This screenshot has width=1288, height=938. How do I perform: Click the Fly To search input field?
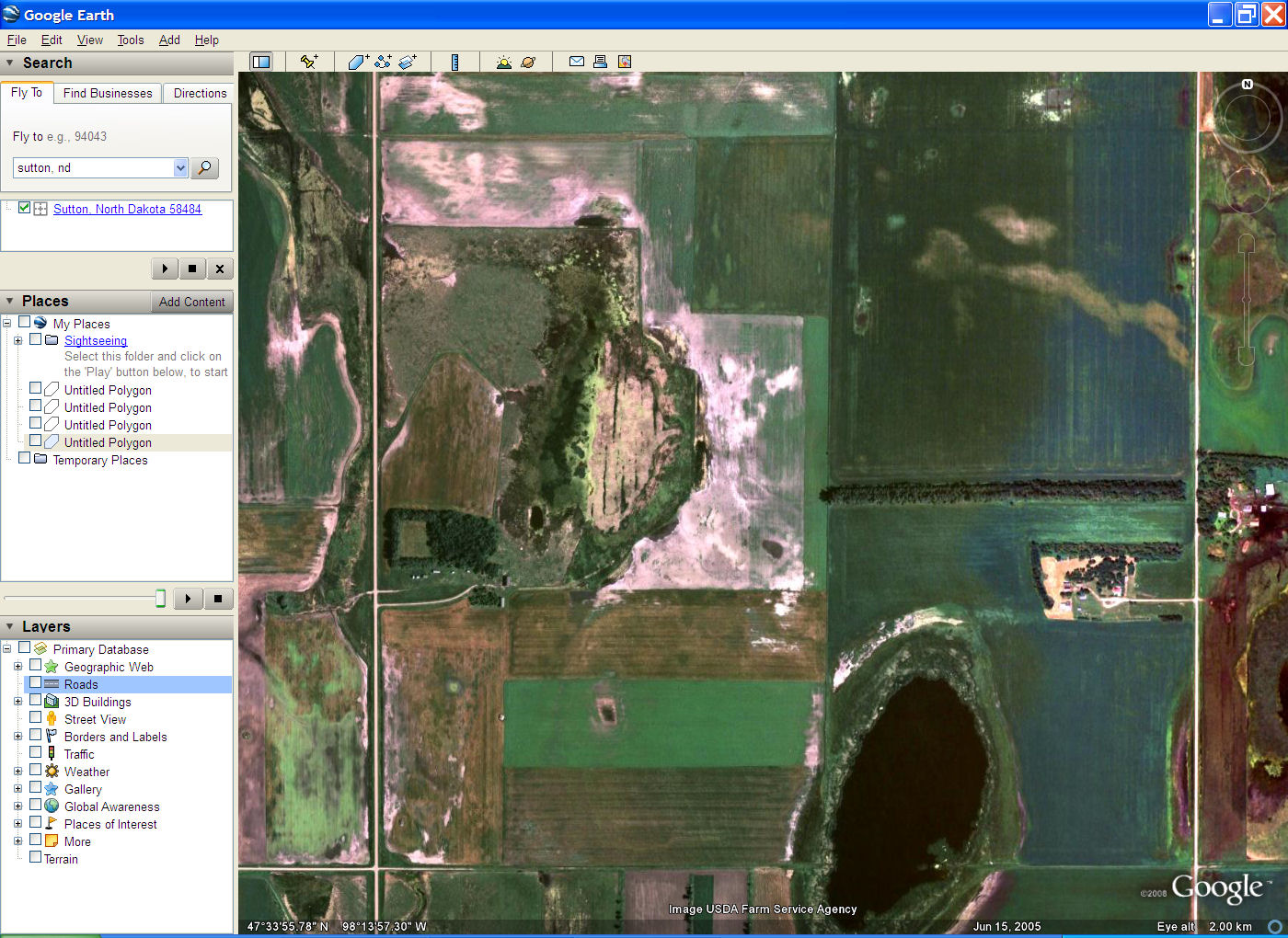pyautogui.click(x=94, y=167)
